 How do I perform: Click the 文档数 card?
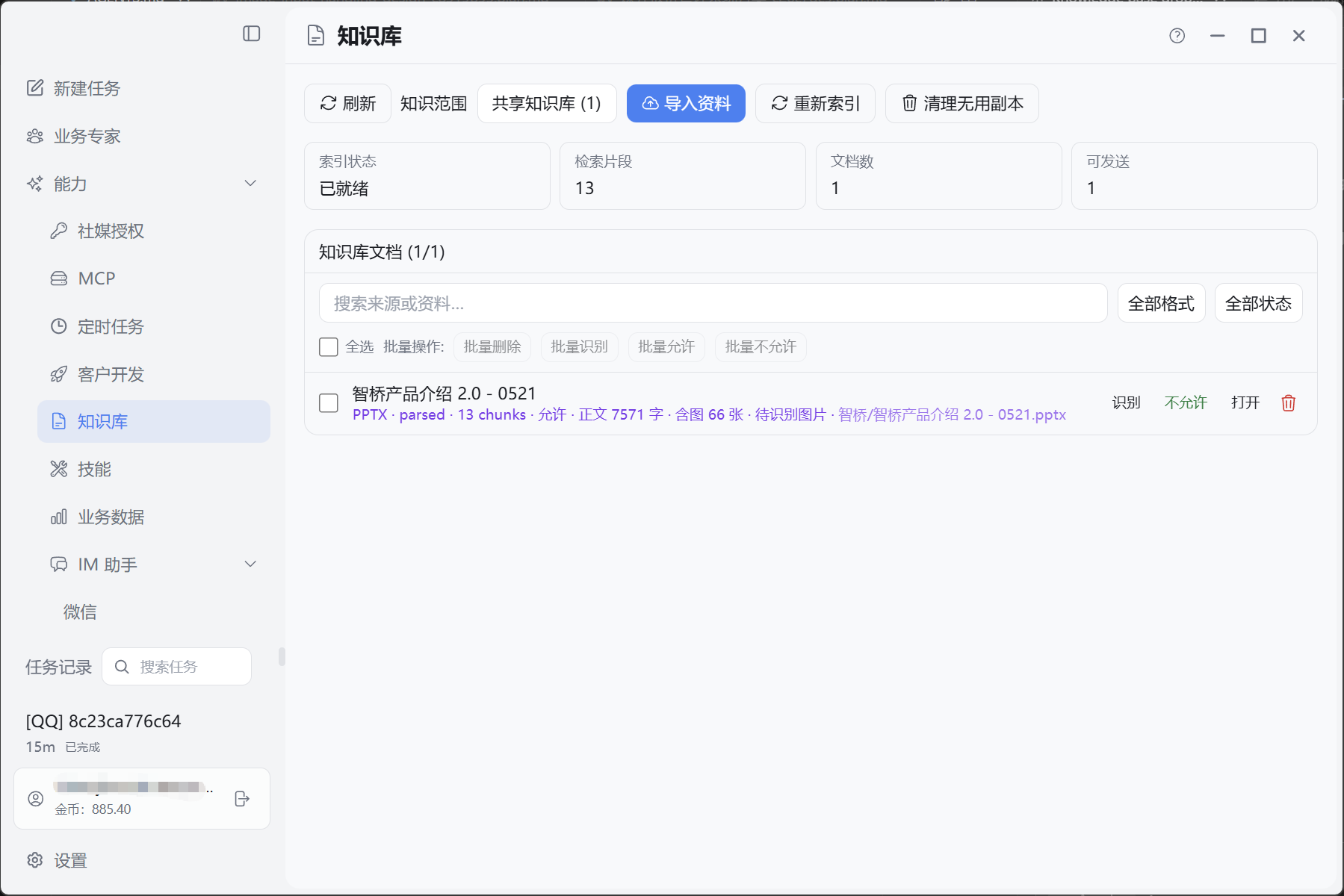pyautogui.click(x=939, y=175)
